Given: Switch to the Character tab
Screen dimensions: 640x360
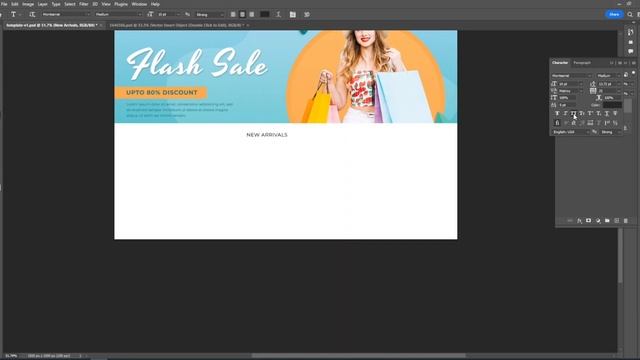Looking at the screenshot, I should click(560, 63).
